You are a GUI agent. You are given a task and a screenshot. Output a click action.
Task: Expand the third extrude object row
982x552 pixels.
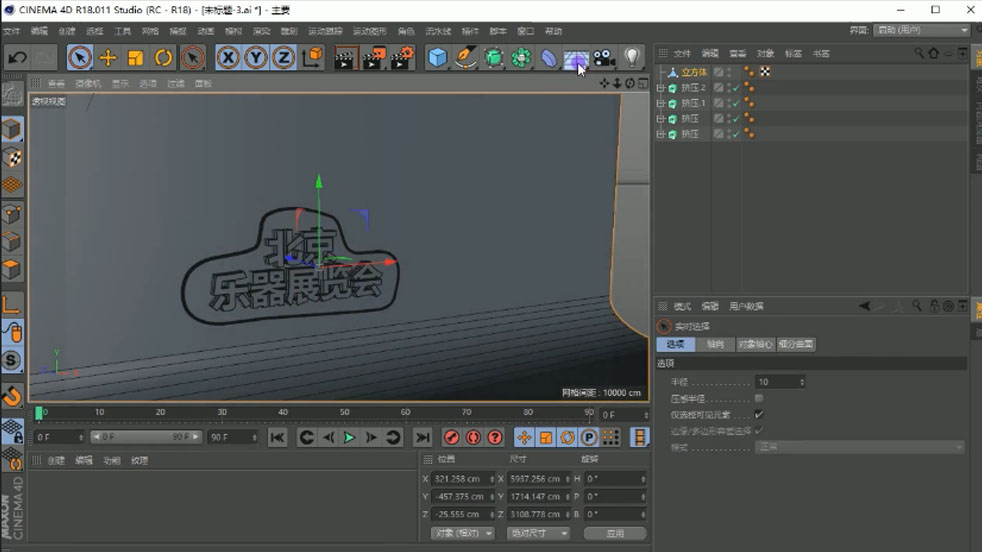click(660, 118)
